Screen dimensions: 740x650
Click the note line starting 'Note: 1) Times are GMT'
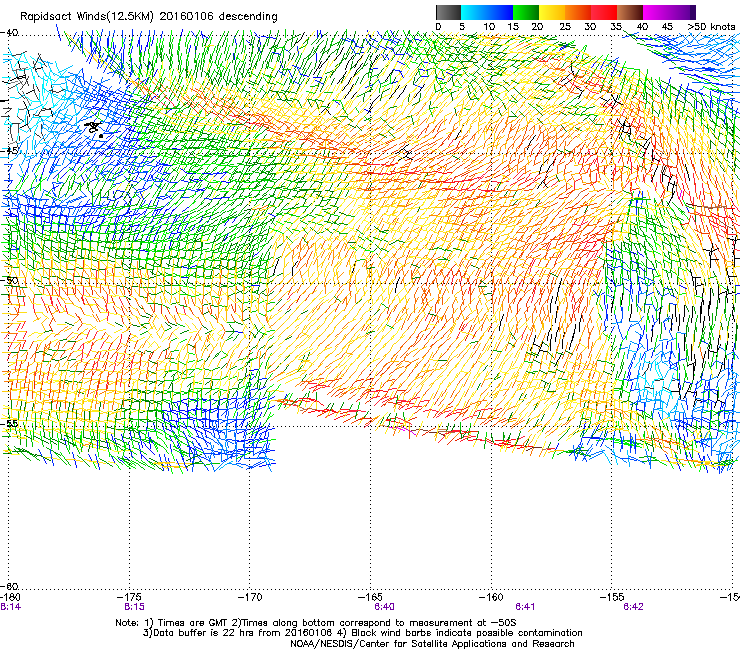coord(316,623)
